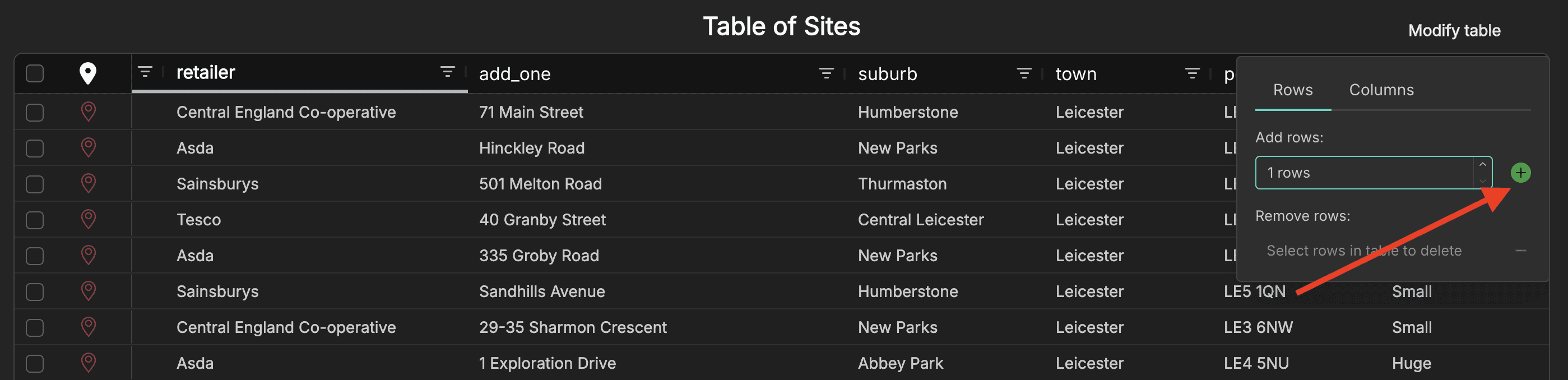This screenshot has height=380, width=1568.
Task: Decrement the add rows stepper down arrow
Action: point(1482,181)
